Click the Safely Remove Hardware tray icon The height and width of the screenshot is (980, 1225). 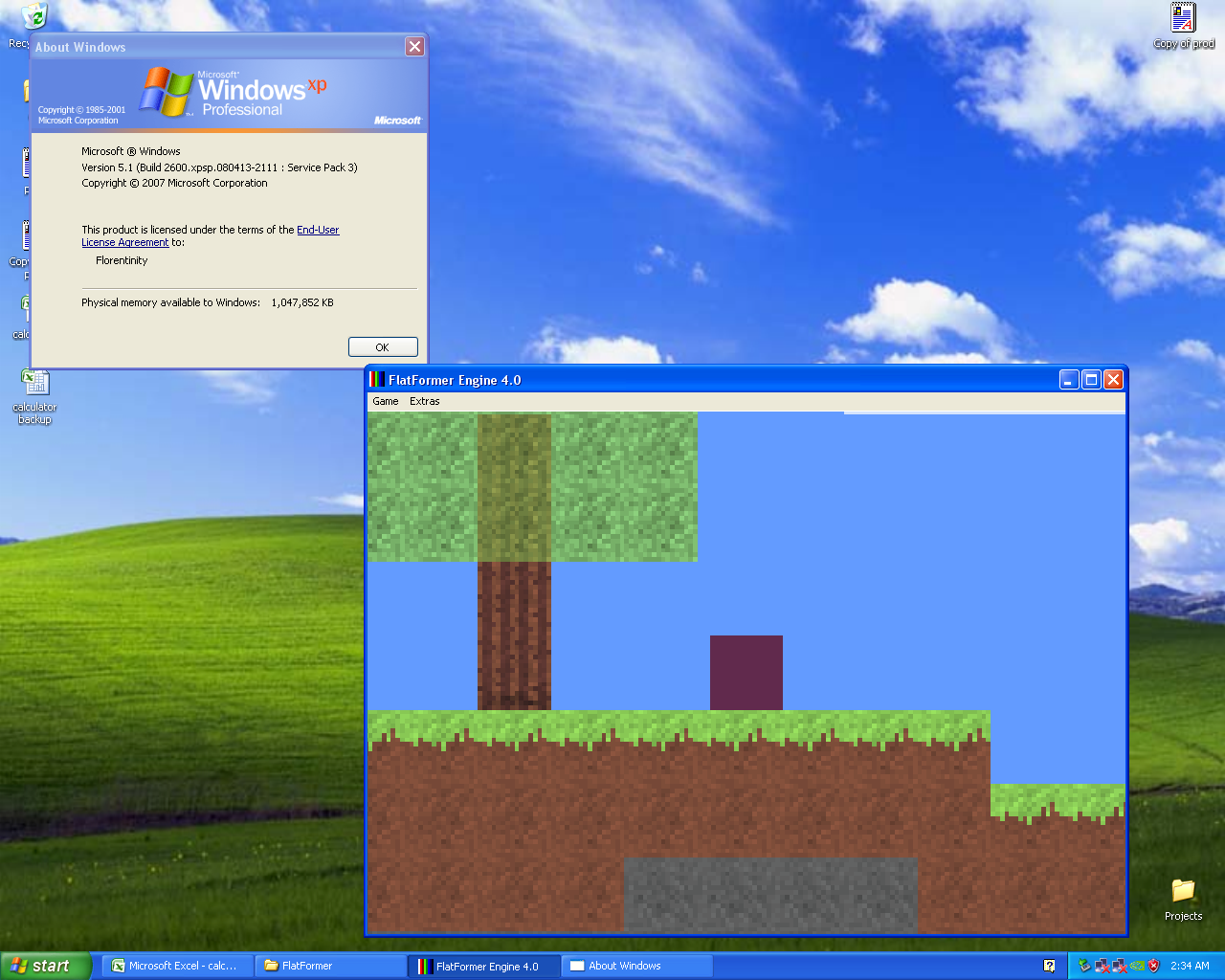(x=1084, y=966)
